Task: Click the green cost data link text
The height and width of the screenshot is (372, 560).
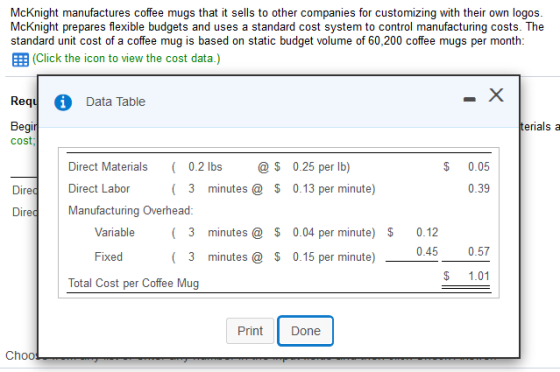Action: point(126,58)
